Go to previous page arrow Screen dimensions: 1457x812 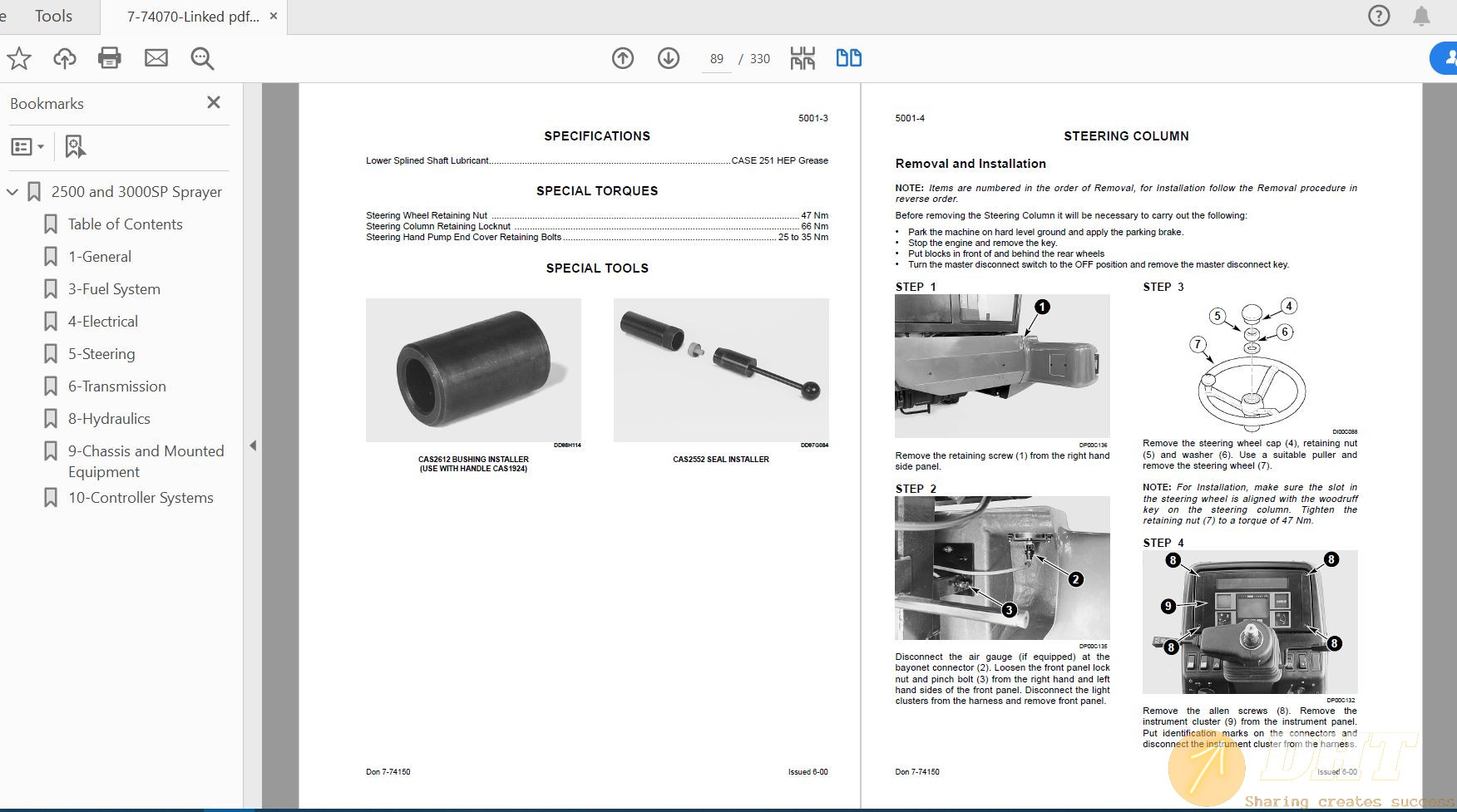(623, 58)
